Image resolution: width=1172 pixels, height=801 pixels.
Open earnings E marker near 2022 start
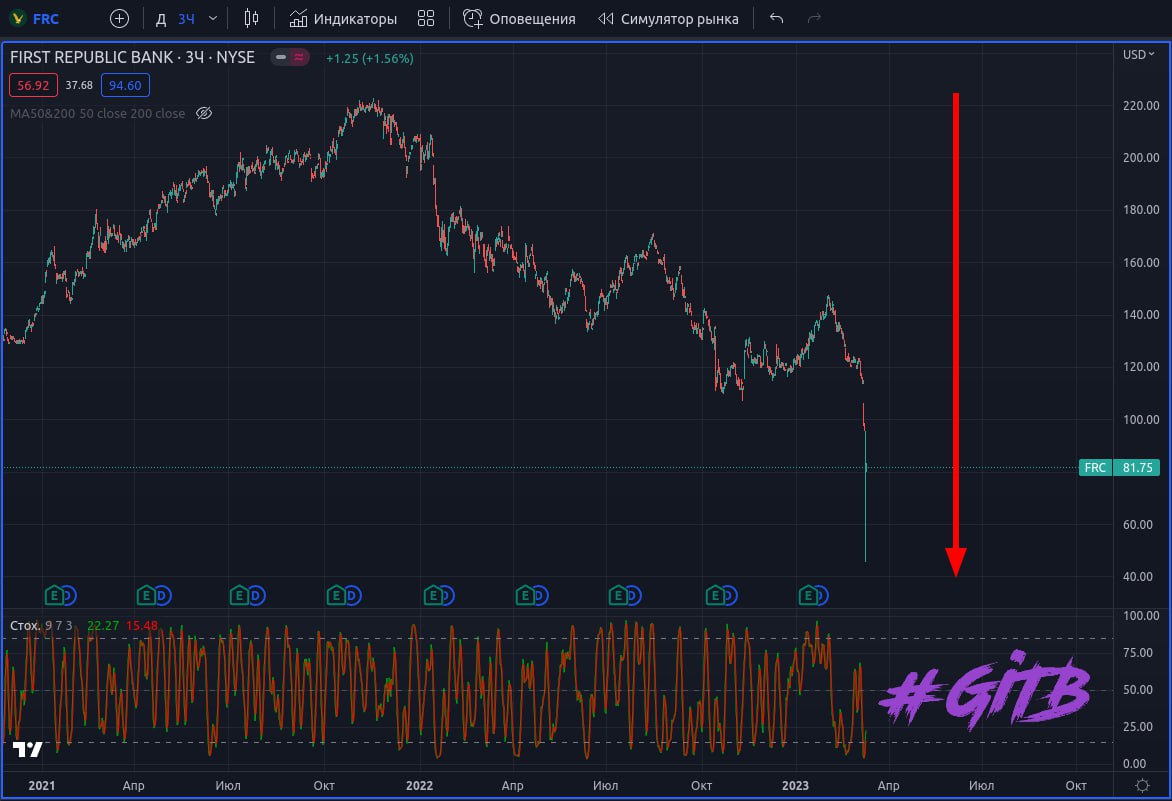(x=433, y=596)
